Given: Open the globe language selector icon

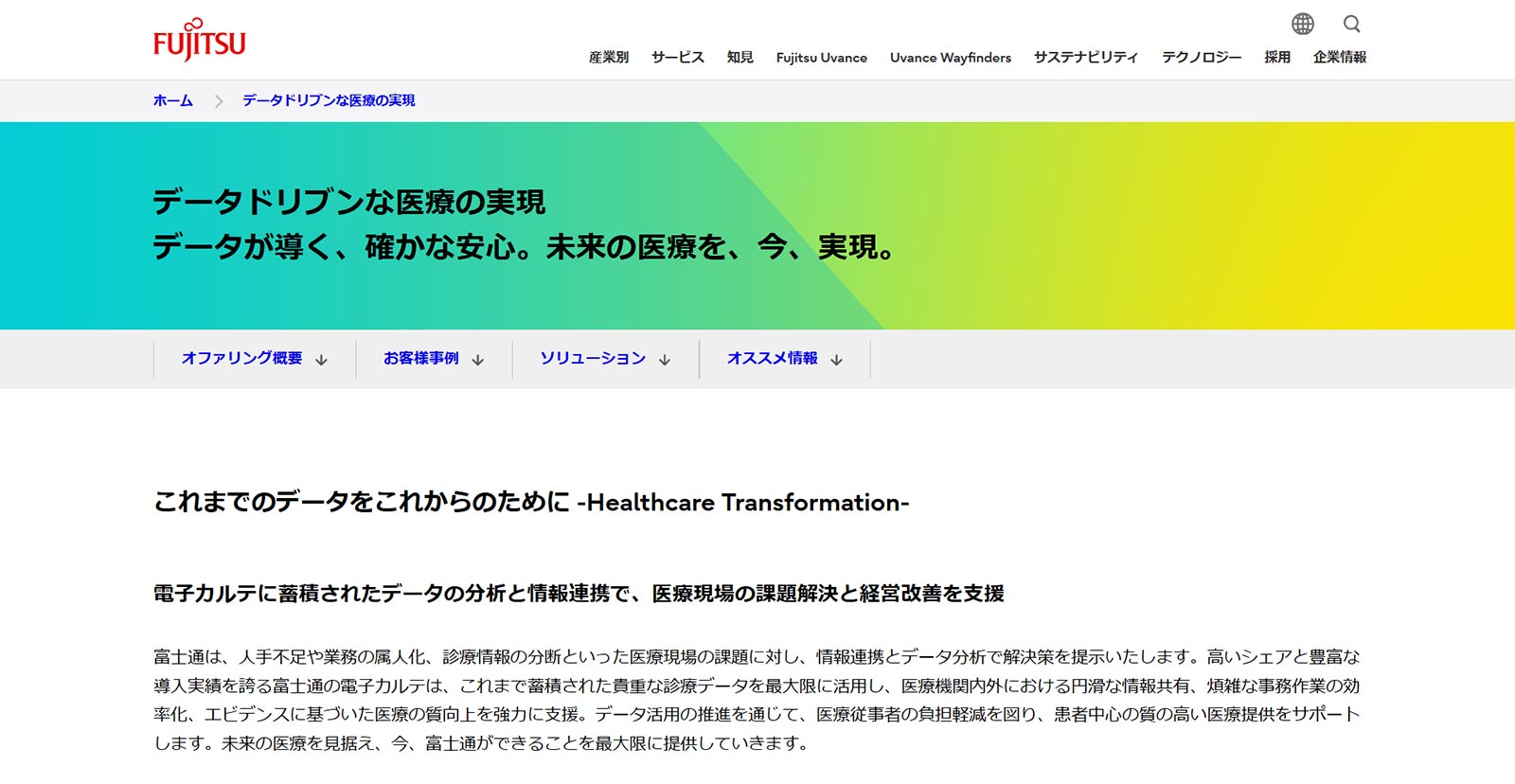Looking at the screenshot, I should [1303, 24].
